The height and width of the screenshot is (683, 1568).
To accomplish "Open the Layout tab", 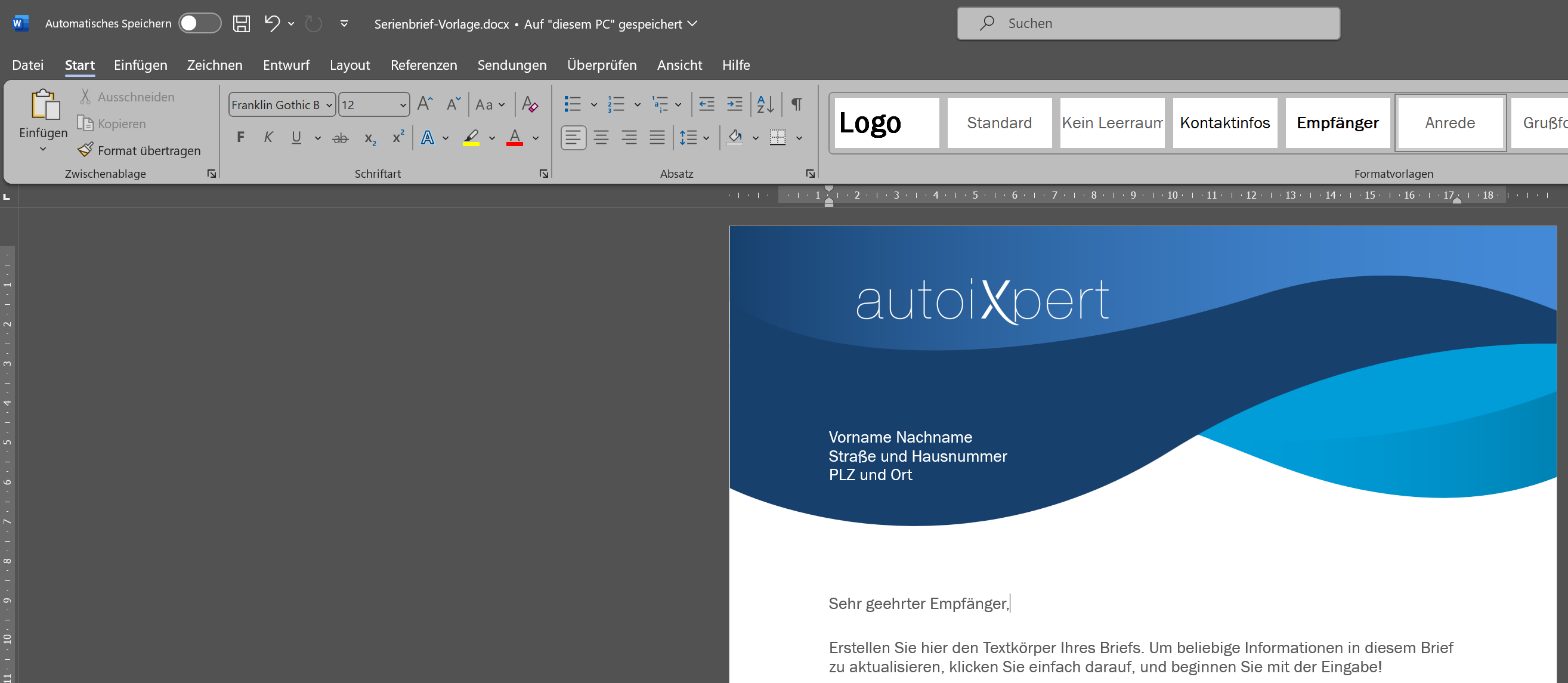I will pyautogui.click(x=350, y=64).
